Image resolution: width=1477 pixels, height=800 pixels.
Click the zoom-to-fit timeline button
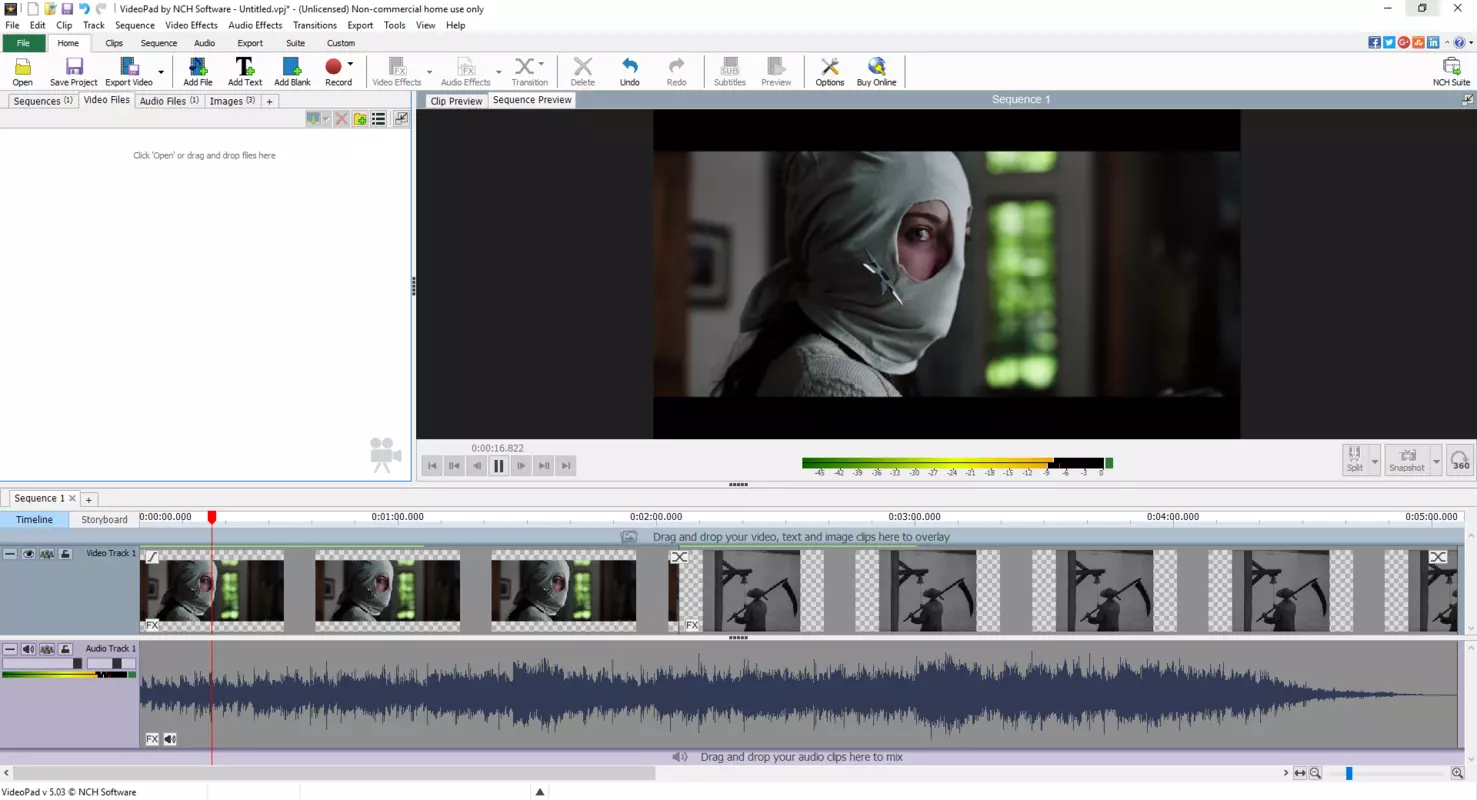click(x=1300, y=773)
